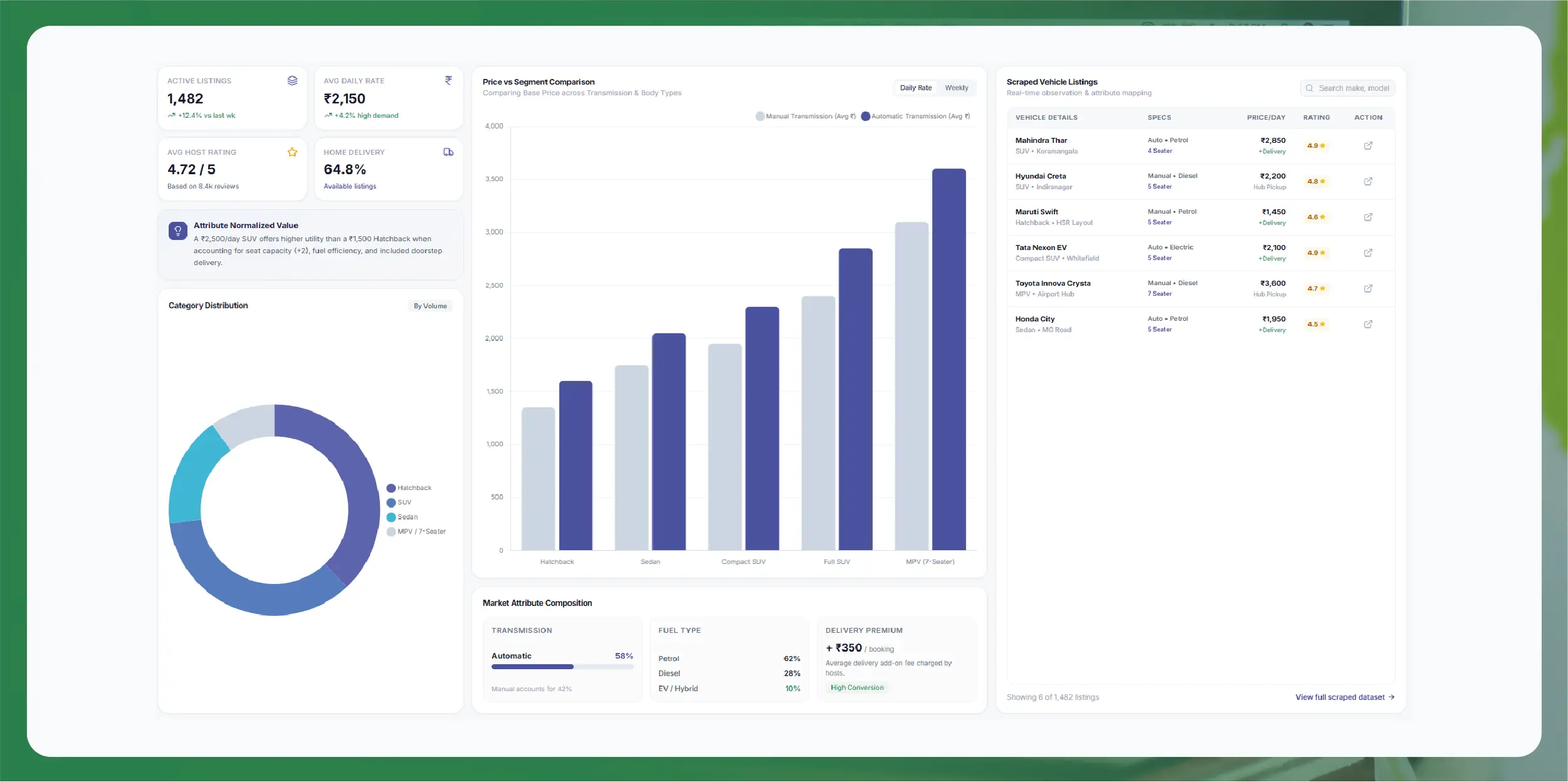Screen dimensions: 1568x782
Task: Click the trend arrow icon next to +12.4% vs last wk
Action: [x=171, y=115]
